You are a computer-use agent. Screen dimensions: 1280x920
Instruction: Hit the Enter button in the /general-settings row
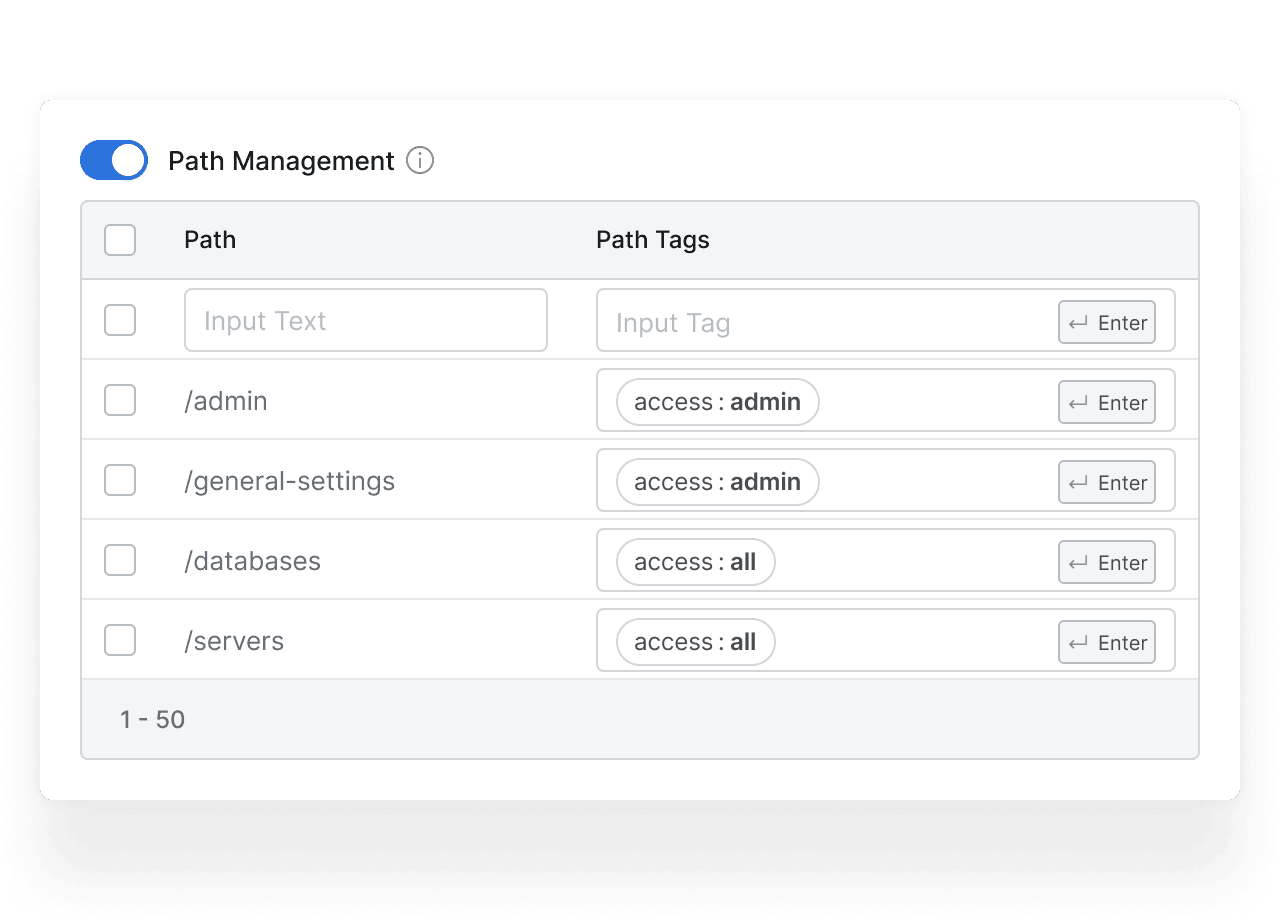1106,482
